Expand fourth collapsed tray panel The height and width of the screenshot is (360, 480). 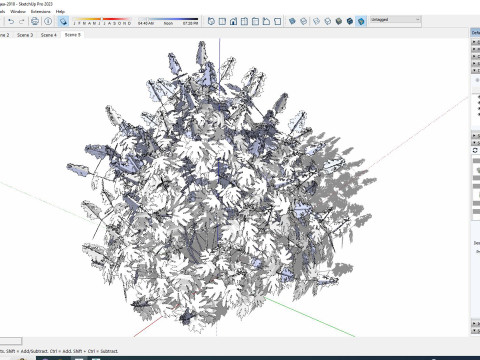coord(476,64)
